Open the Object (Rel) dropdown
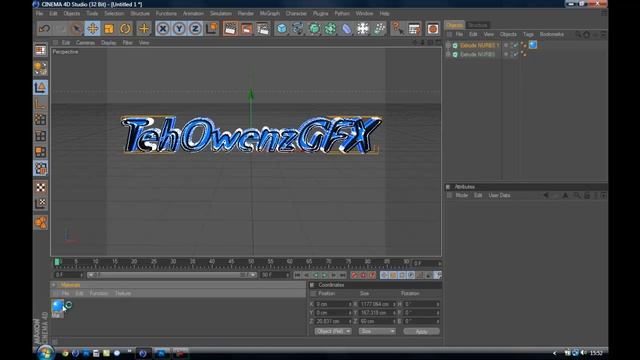The width and height of the screenshot is (640, 360). tap(333, 331)
